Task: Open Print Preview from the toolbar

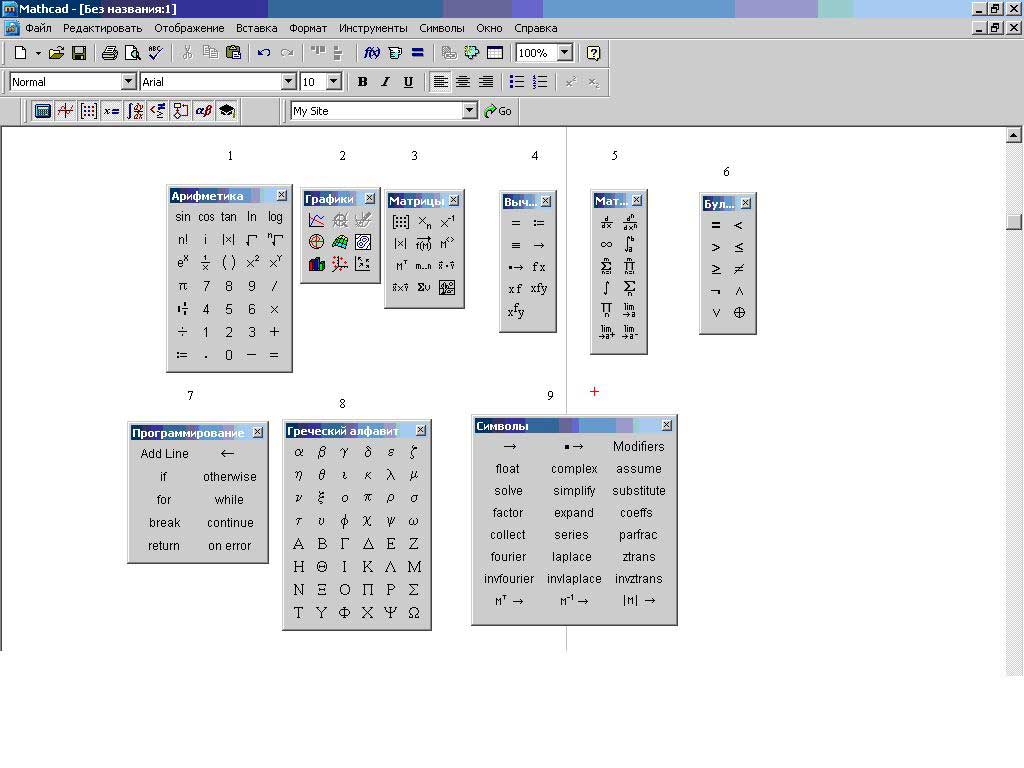Action: coord(132,53)
